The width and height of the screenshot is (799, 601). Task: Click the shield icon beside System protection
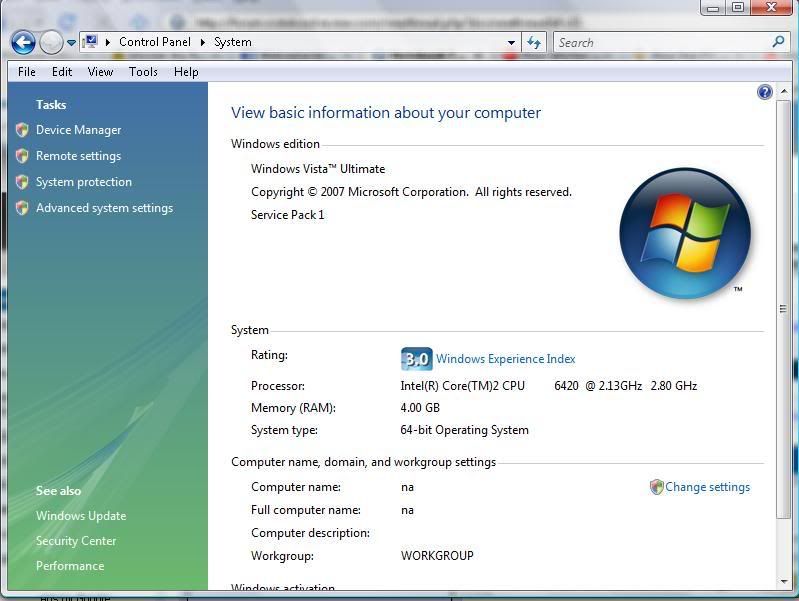(22, 182)
